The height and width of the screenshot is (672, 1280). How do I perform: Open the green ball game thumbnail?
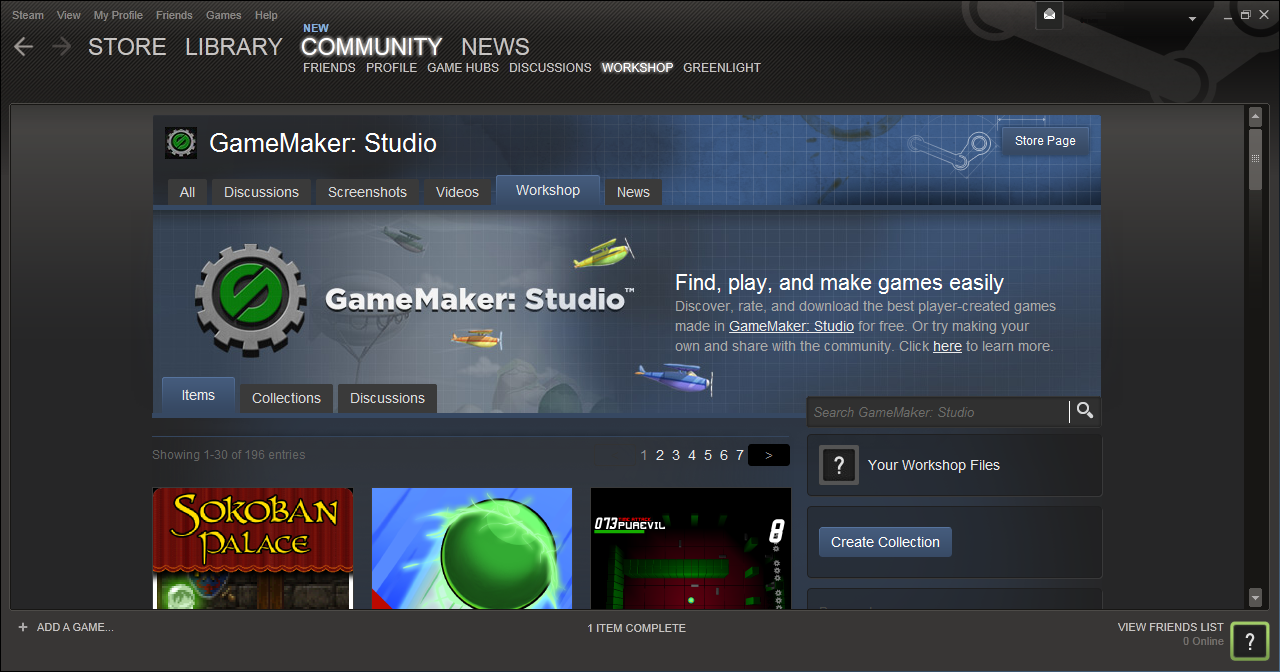[472, 548]
